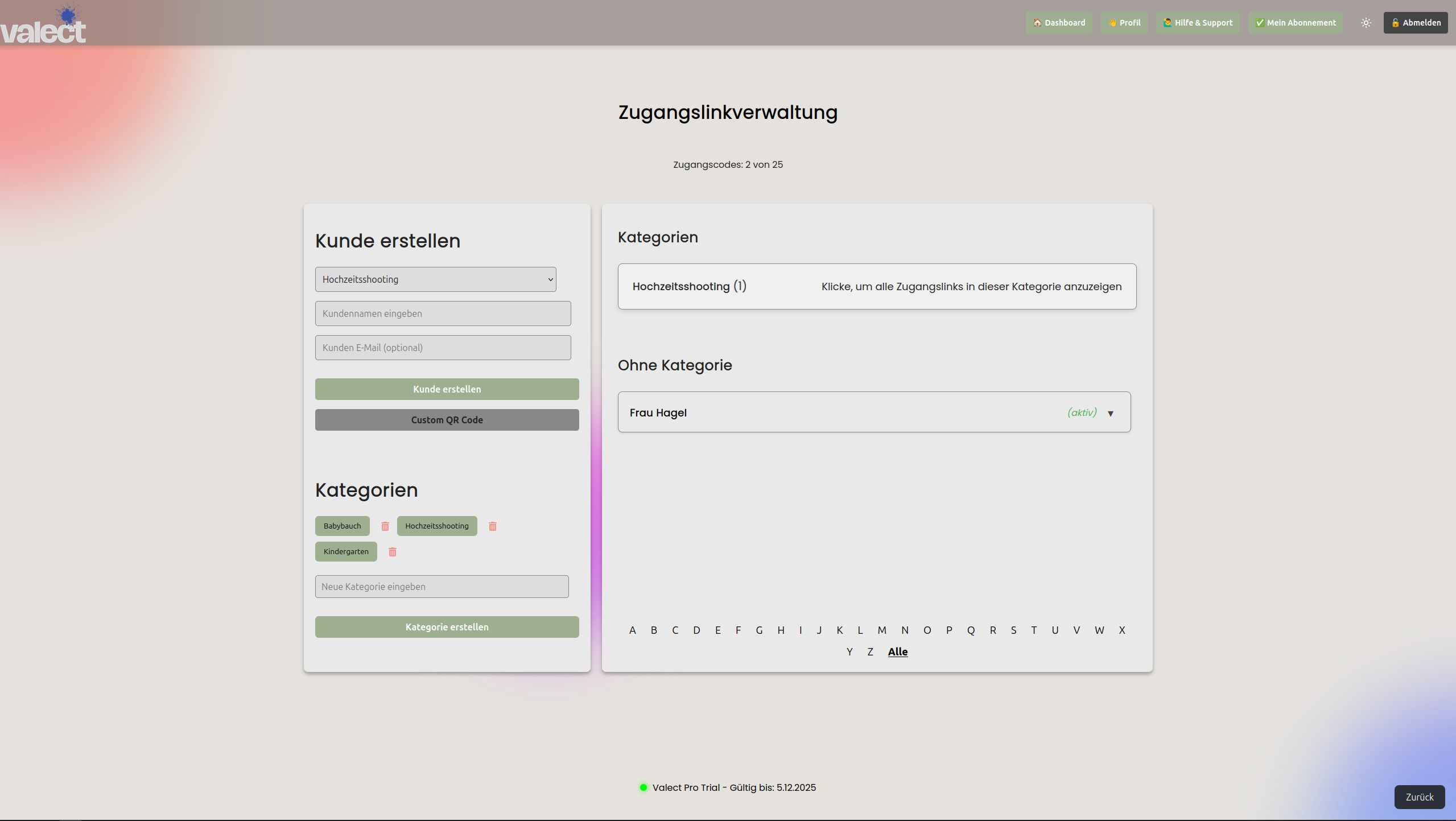The image size is (1456, 821).
Task: Select the Kindergarten category tag
Action: (x=346, y=552)
